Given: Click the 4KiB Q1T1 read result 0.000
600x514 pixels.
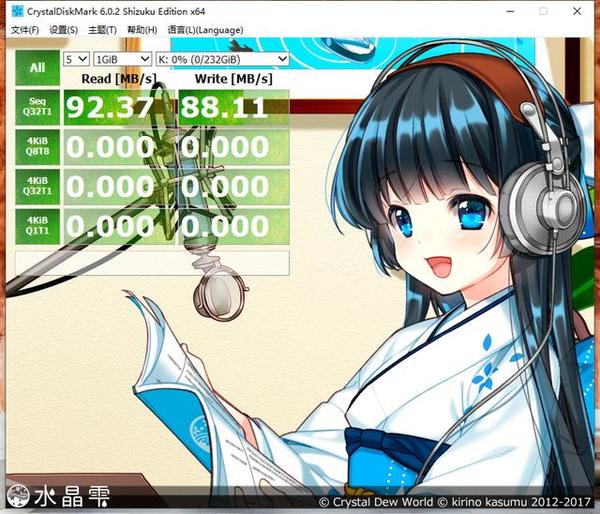Looking at the screenshot, I should click(x=119, y=227).
